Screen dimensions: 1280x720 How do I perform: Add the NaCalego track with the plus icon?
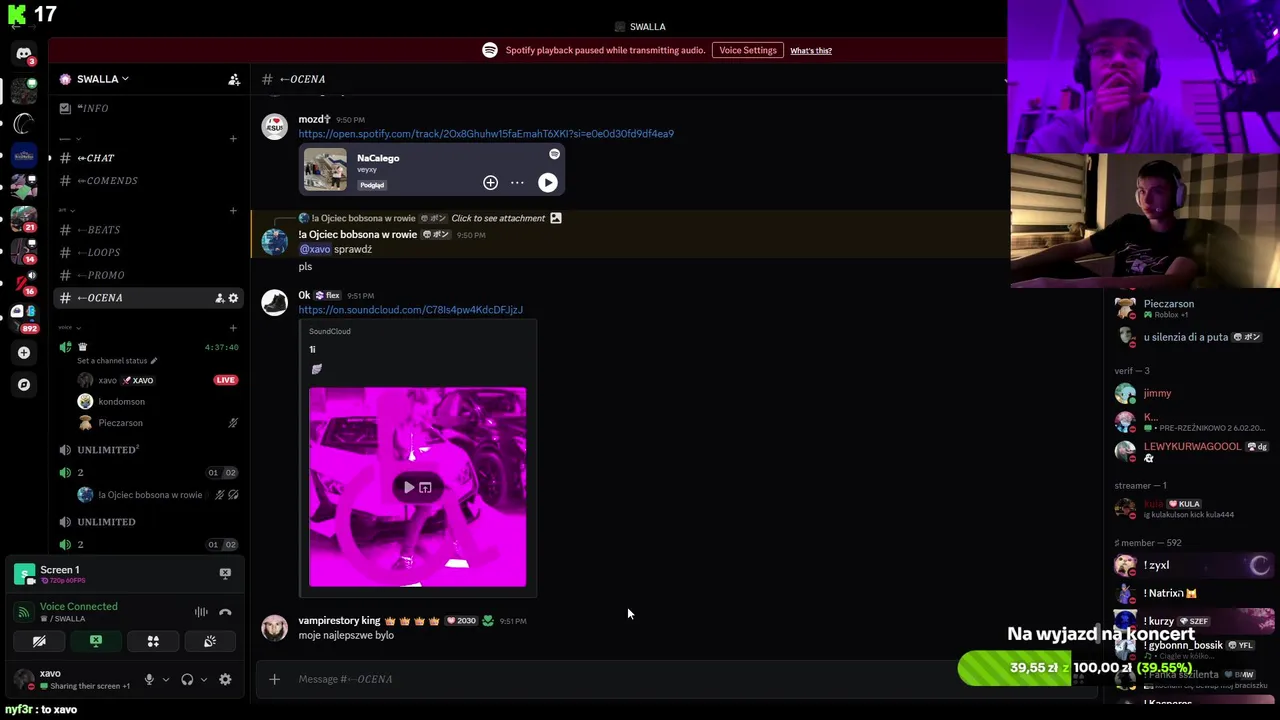coord(490,183)
